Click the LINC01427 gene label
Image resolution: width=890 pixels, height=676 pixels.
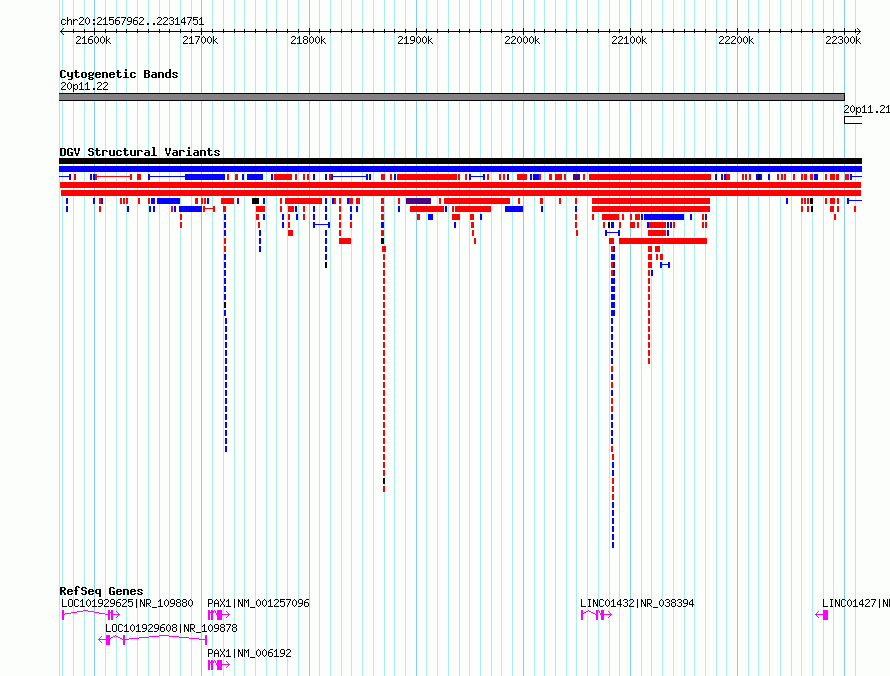pos(856,603)
